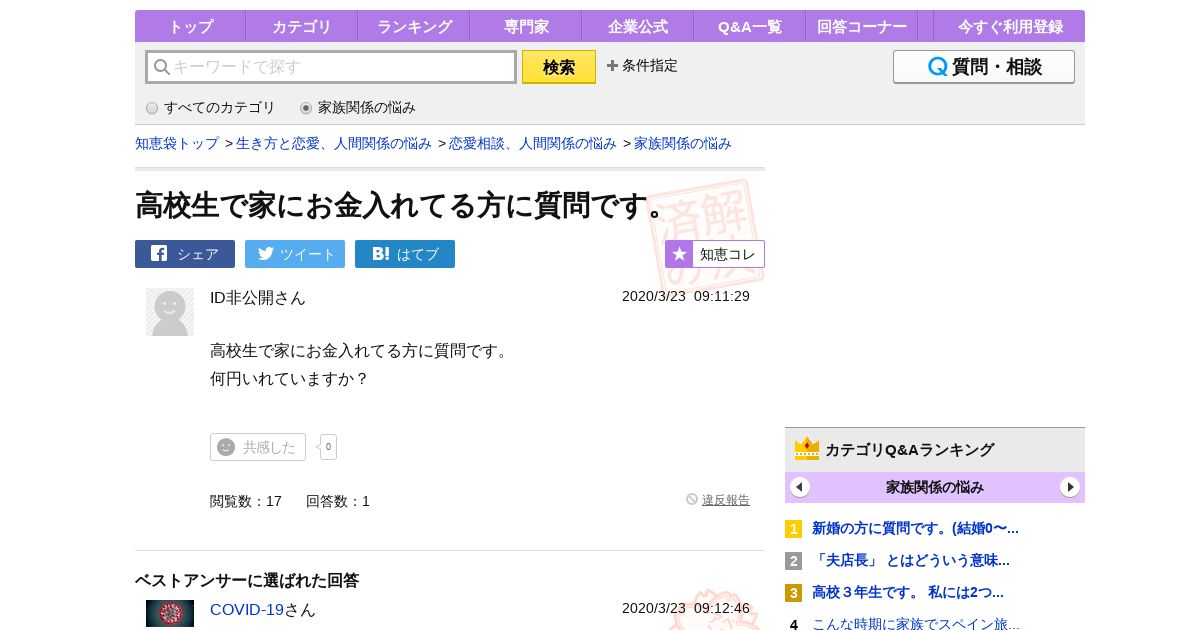
Task: Switch to the 専門家 tab
Action: point(526,27)
